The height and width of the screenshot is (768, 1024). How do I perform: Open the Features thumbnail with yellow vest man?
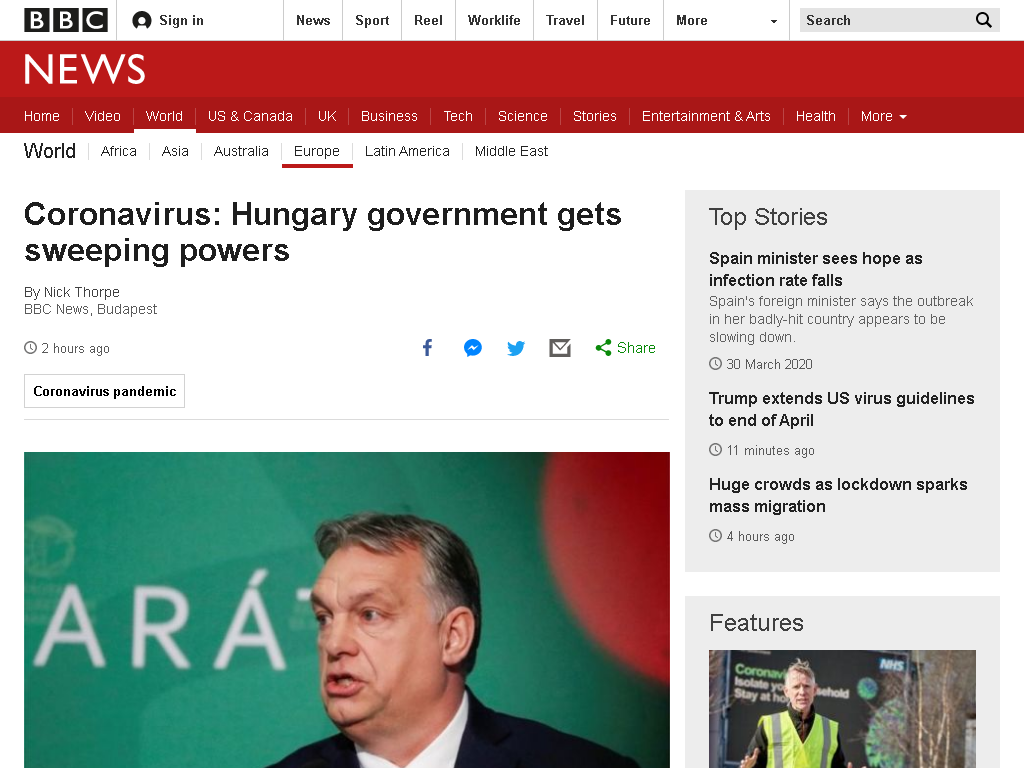(842, 709)
